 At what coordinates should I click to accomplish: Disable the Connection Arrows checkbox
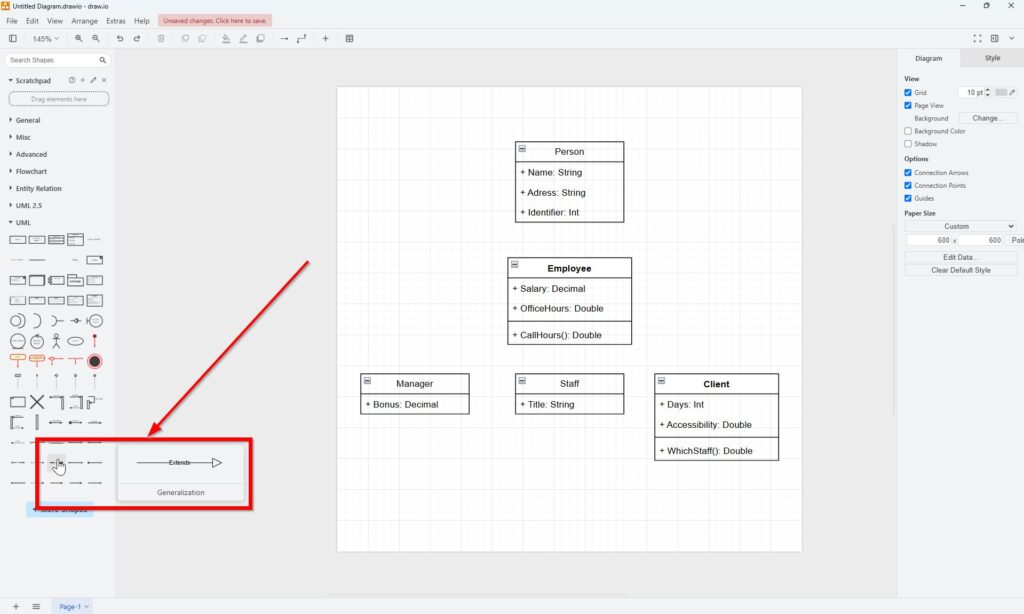908,173
